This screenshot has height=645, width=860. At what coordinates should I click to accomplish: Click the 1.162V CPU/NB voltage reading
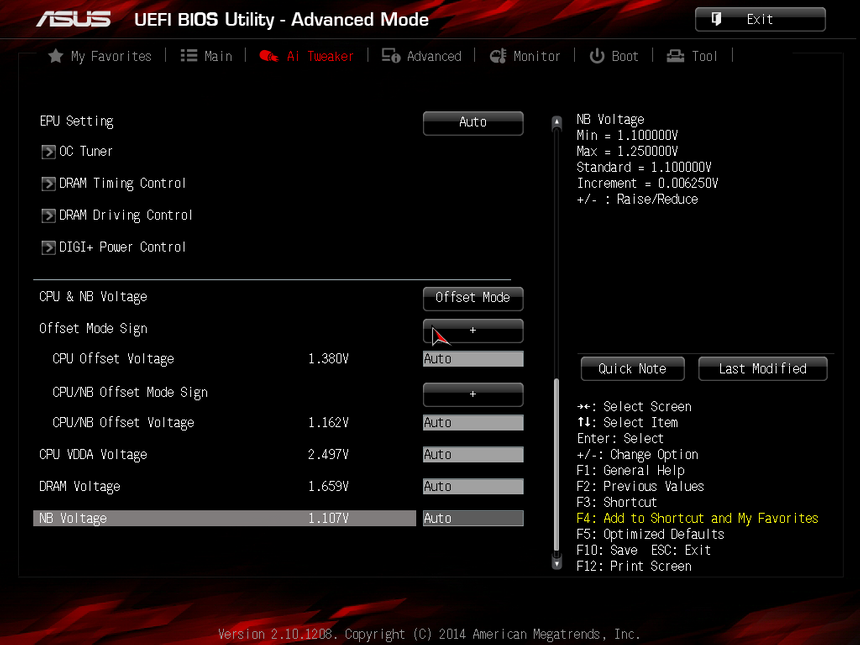328,422
